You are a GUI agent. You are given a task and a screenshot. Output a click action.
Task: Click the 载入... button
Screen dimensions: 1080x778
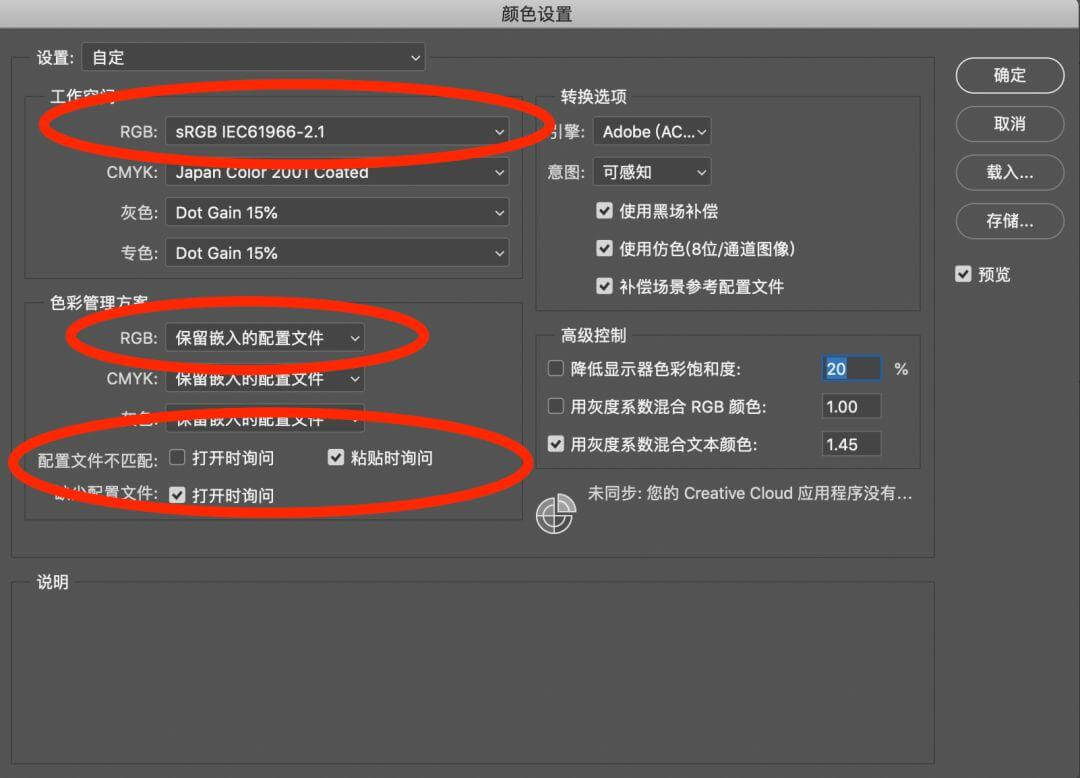click(x=1010, y=172)
